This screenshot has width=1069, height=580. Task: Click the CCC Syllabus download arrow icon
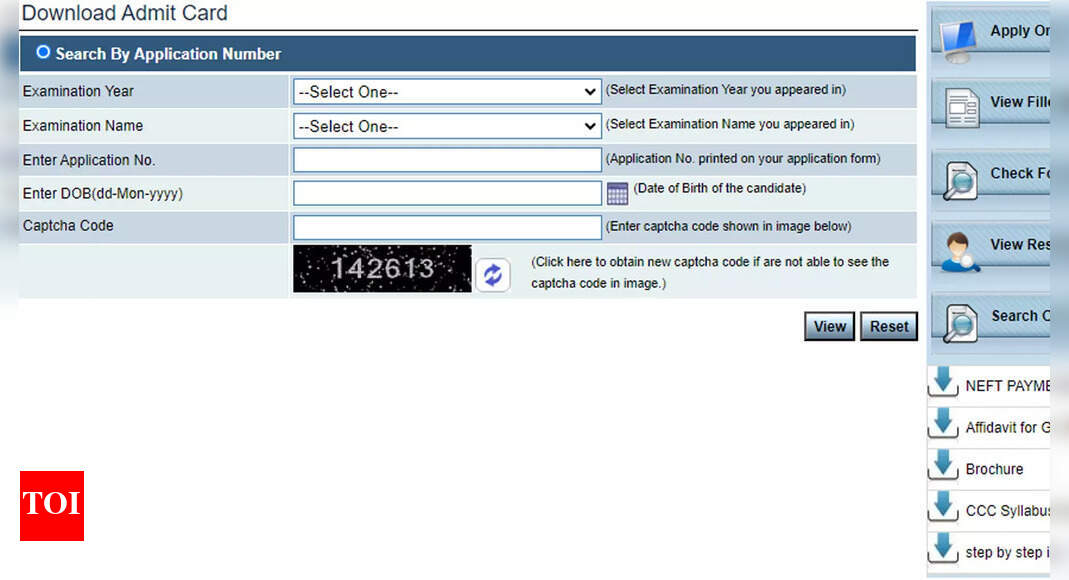[x=943, y=508]
